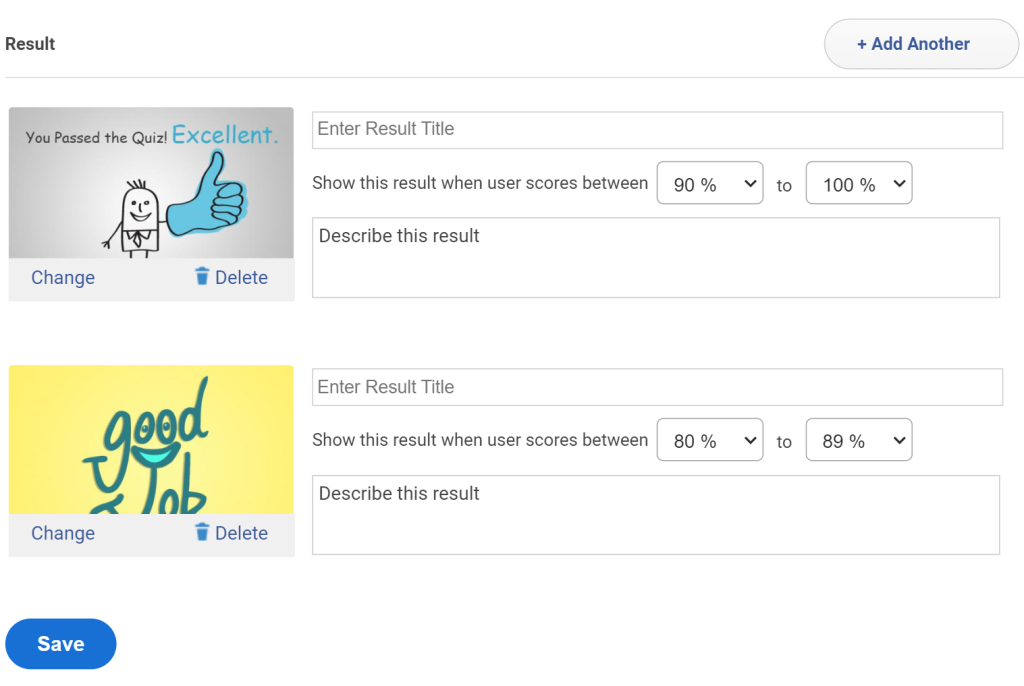Click the second Describe this result box
This screenshot has width=1024, height=686.
pyautogui.click(x=655, y=514)
